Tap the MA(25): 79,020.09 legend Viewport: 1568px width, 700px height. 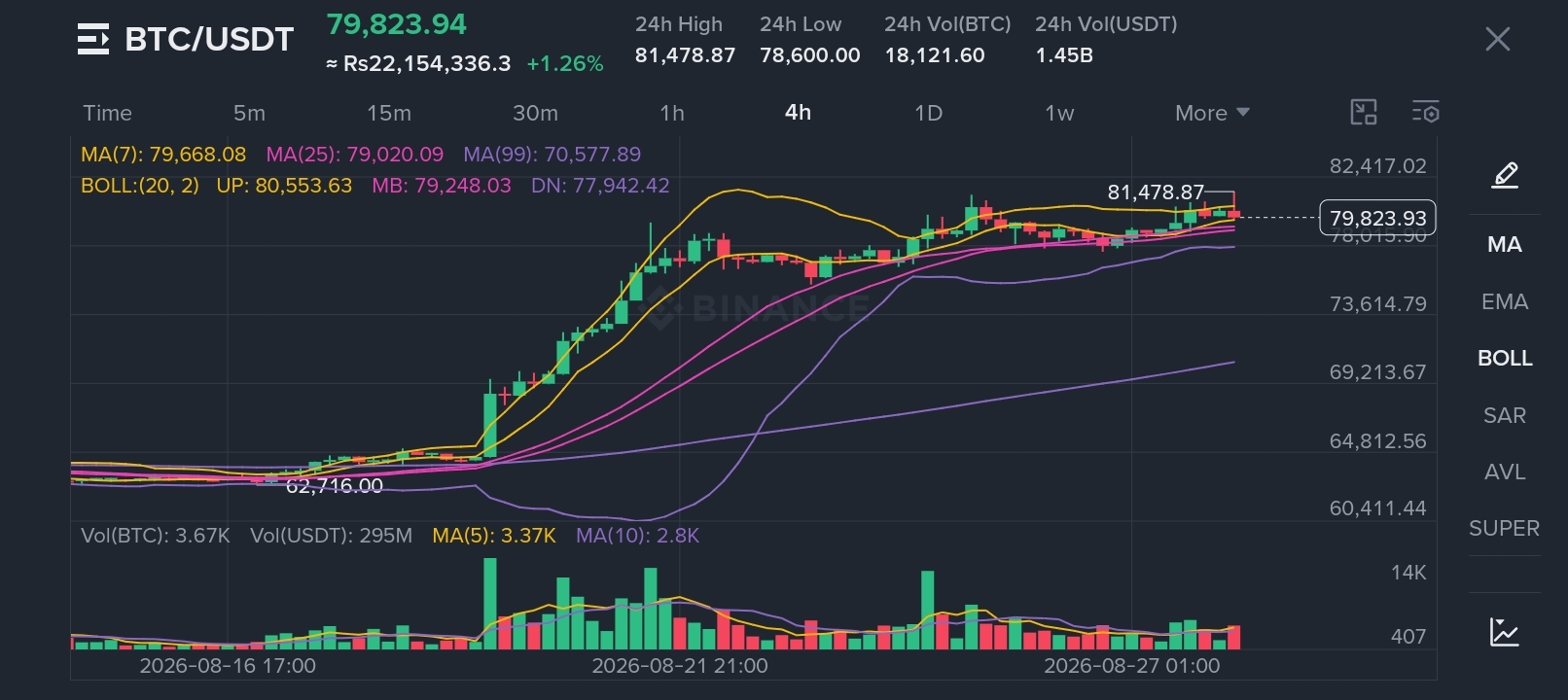[x=354, y=155]
